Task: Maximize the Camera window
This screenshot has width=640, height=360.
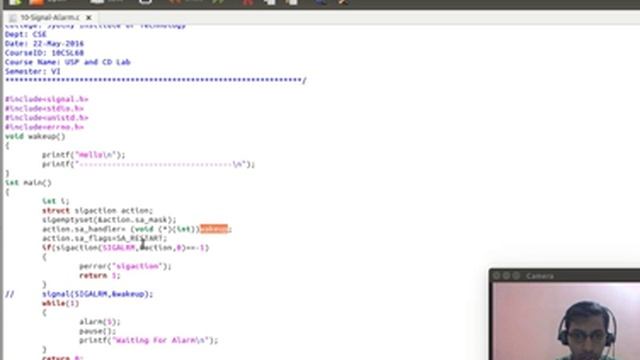Action: click(516, 276)
